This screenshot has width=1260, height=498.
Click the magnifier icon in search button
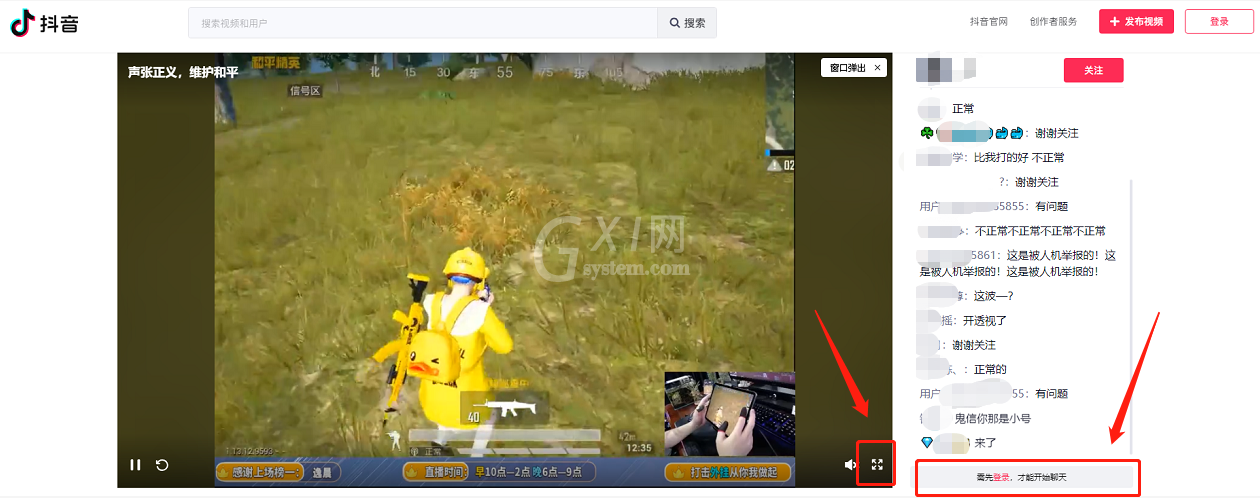click(675, 22)
